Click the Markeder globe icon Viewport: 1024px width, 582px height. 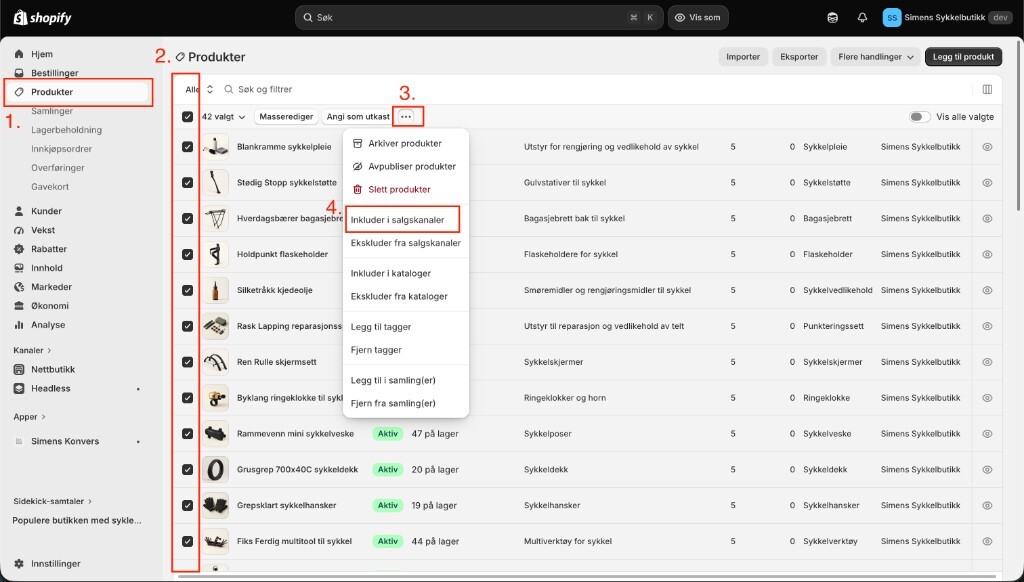19,287
